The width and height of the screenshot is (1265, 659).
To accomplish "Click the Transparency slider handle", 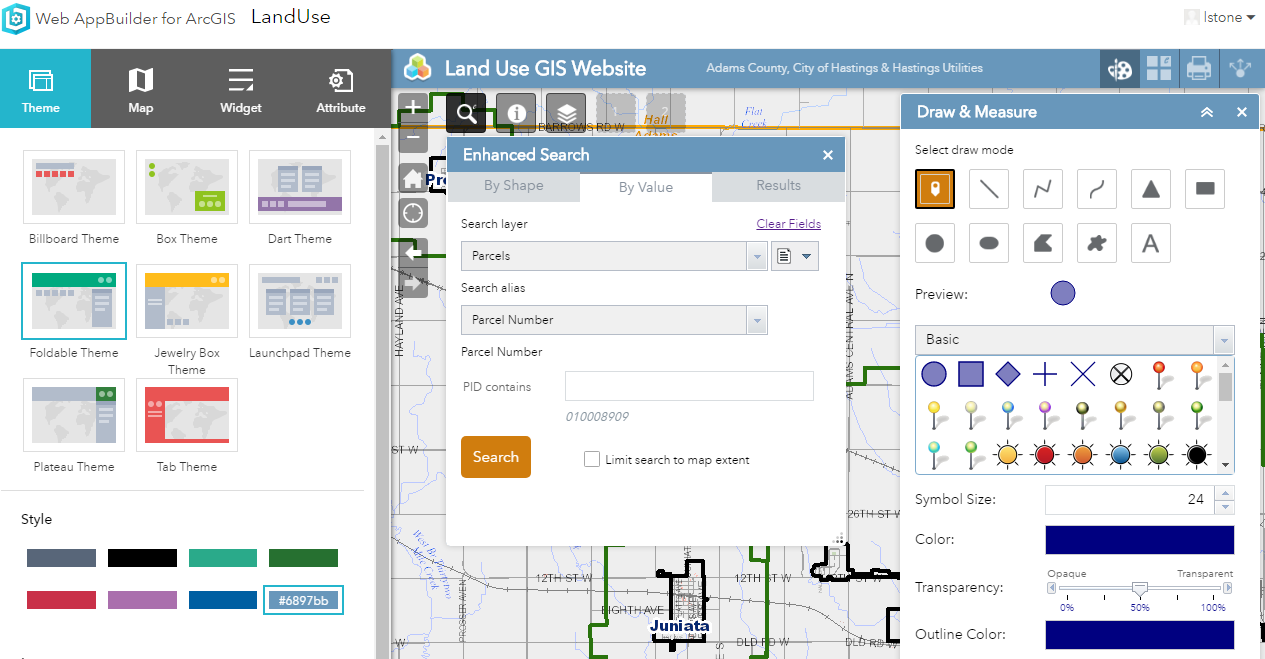I will 1139,589.
